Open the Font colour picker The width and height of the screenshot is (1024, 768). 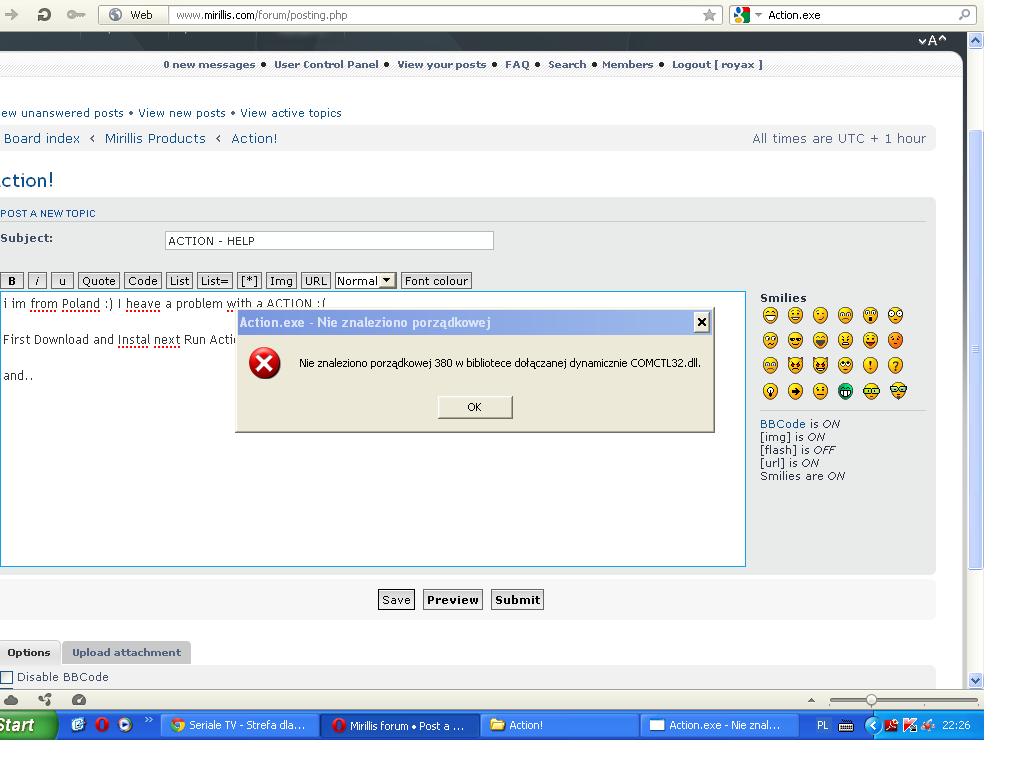(x=436, y=281)
